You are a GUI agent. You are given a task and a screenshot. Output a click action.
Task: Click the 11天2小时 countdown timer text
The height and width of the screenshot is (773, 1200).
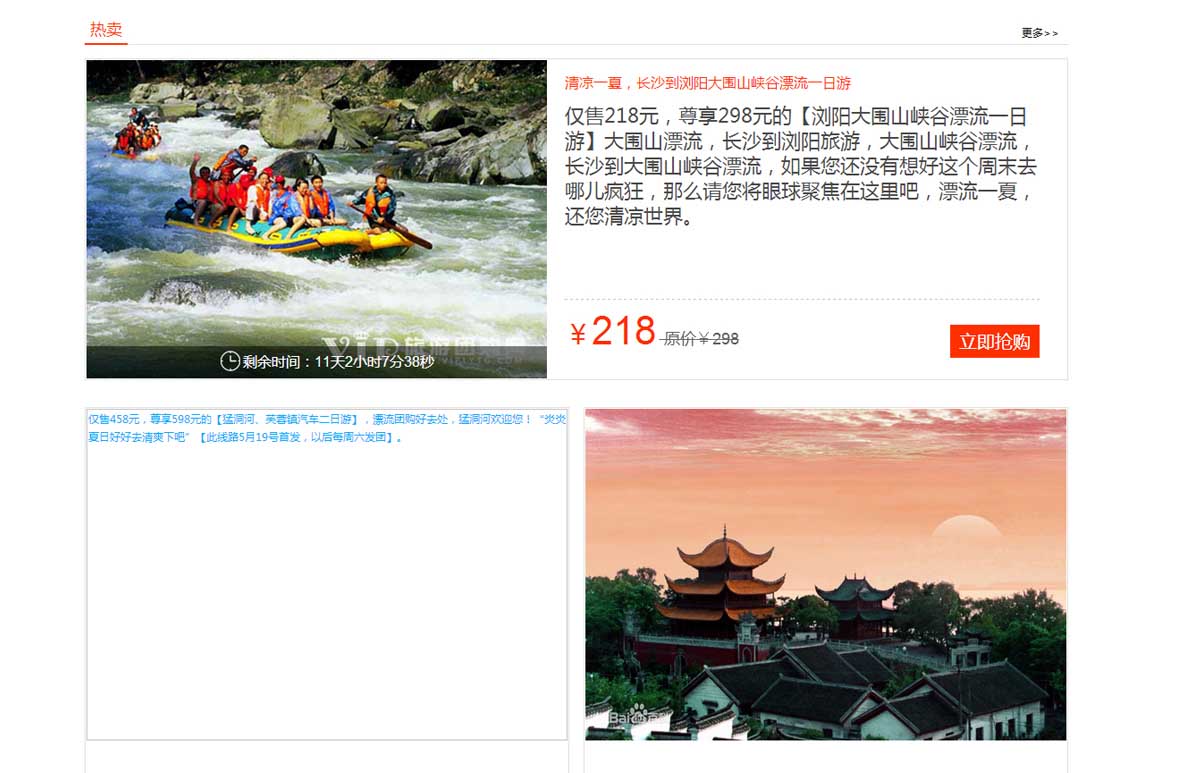pos(374,362)
